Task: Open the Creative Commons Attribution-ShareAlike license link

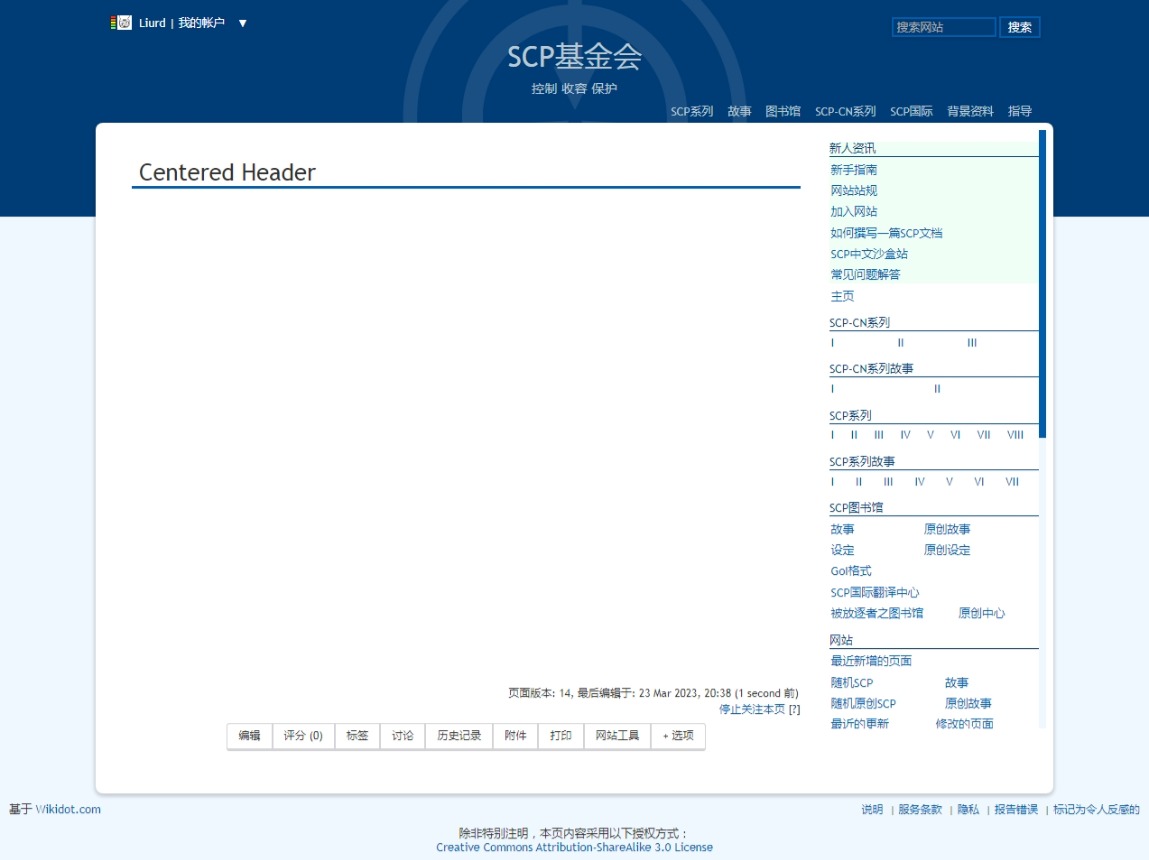Action: tap(574, 848)
